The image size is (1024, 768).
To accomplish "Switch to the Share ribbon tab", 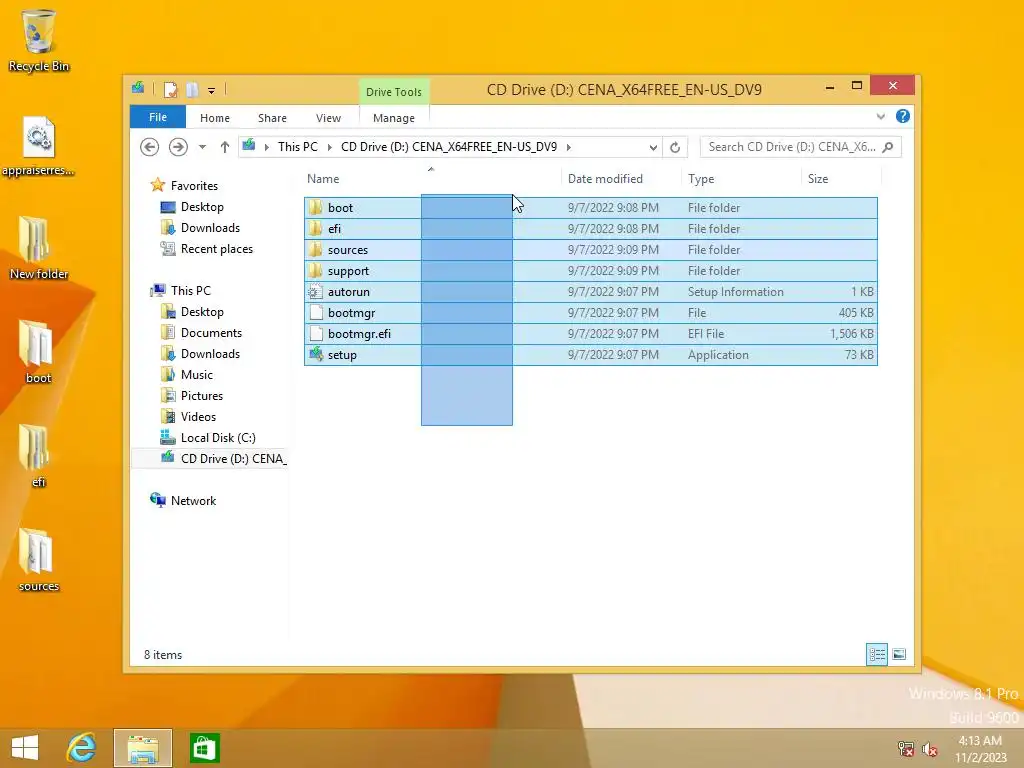I will pos(272,118).
